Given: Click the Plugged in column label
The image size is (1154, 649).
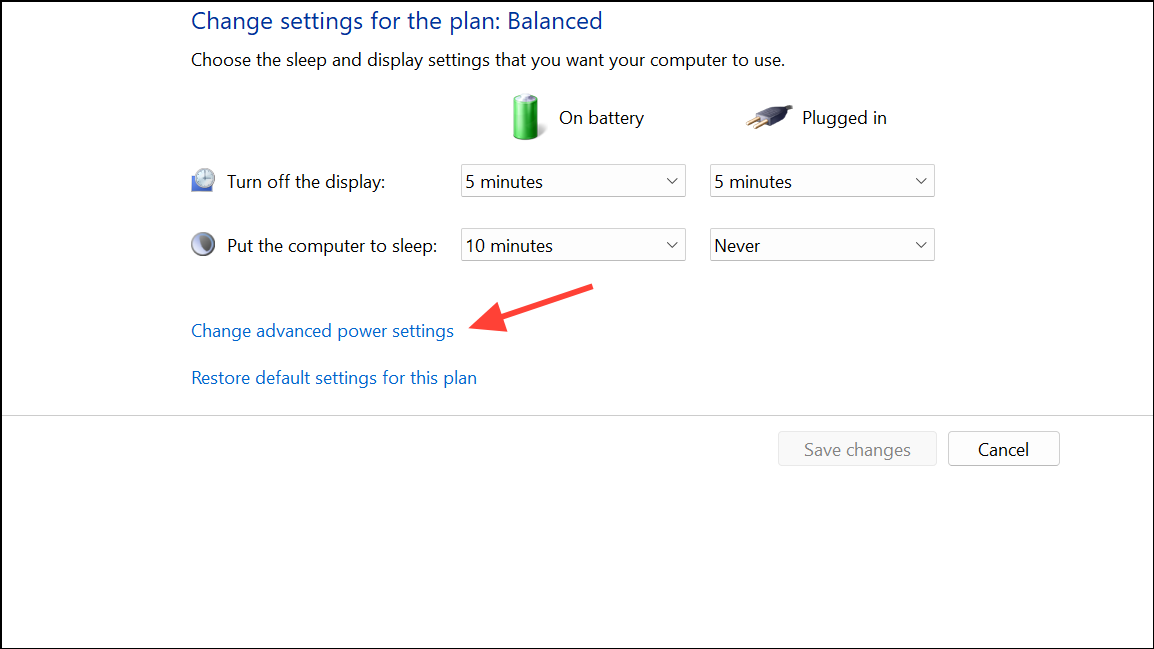Looking at the screenshot, I should (844, 117).
